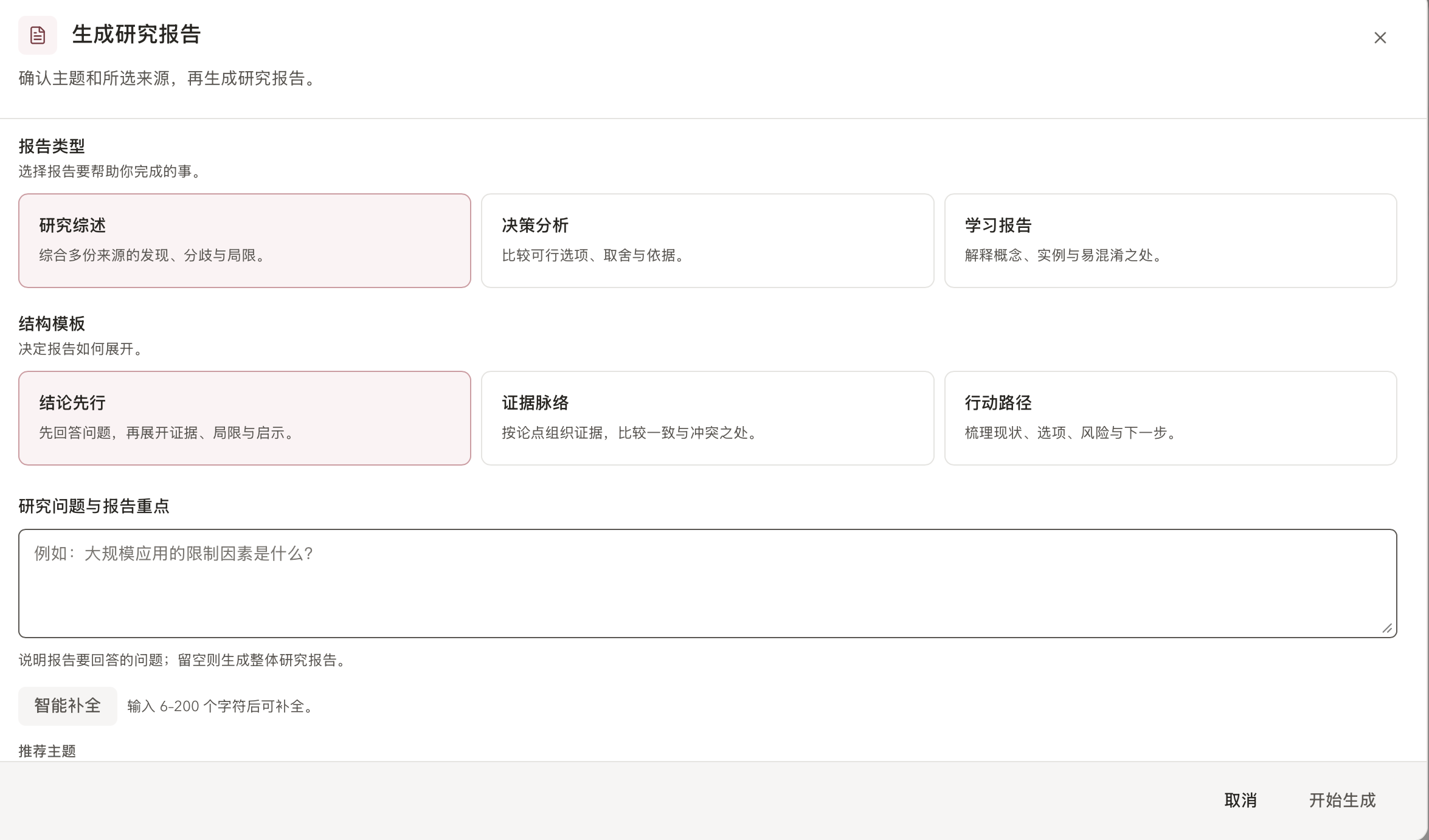The image size is (1429, 840).
Task: Choose the 结论先行 structure template
Action: 244,418
